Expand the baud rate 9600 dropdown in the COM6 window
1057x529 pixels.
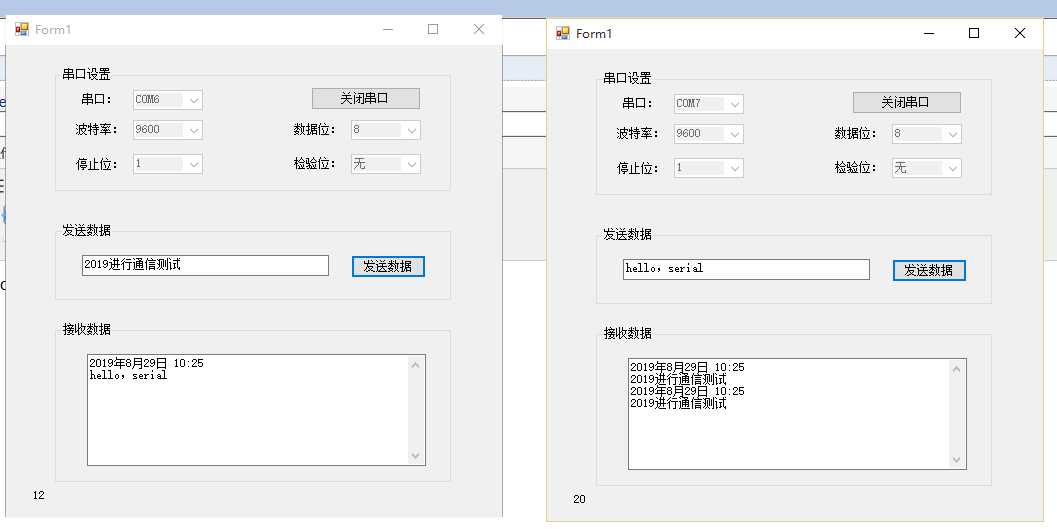pyautogui.click(x=168, y=130)
